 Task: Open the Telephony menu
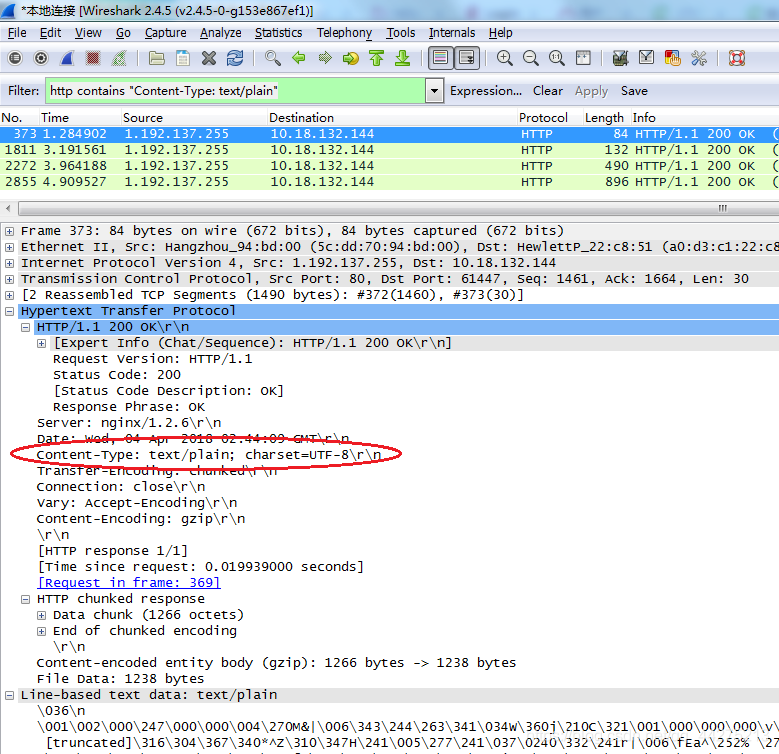click(344, 33)
